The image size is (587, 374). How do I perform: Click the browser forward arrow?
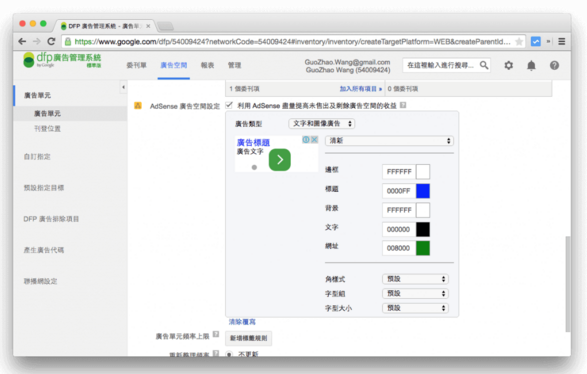36,42
